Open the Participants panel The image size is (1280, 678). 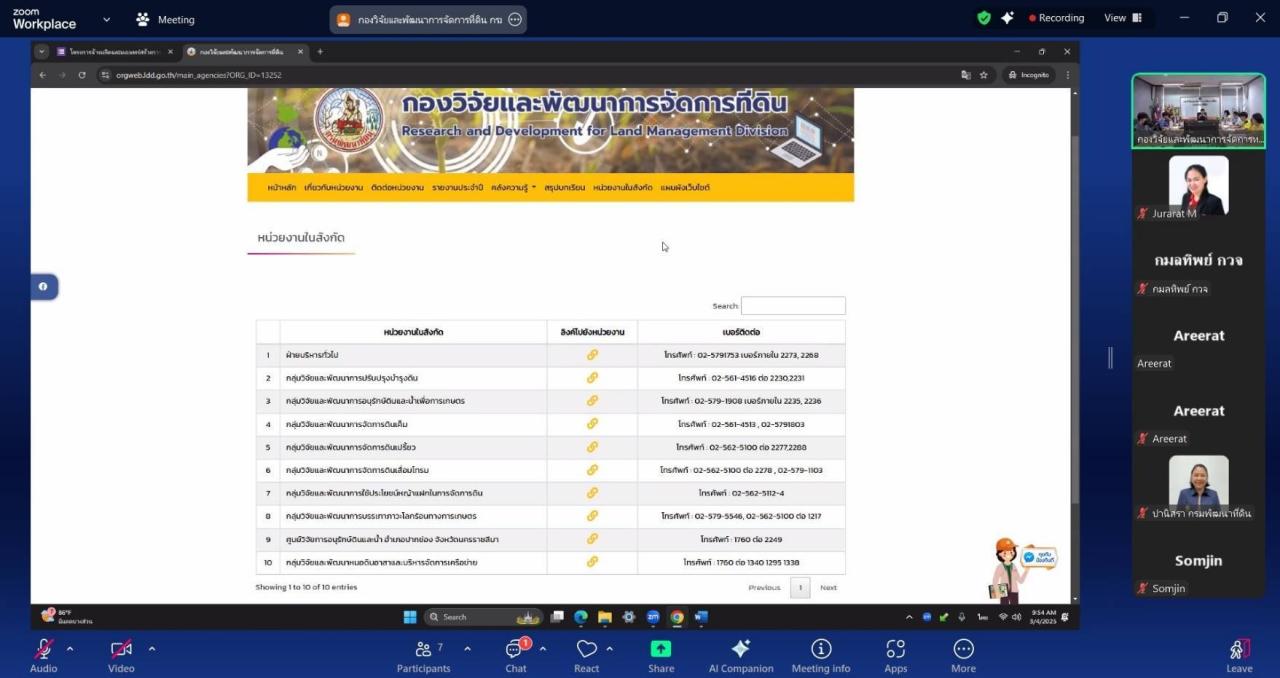[423, 655]
